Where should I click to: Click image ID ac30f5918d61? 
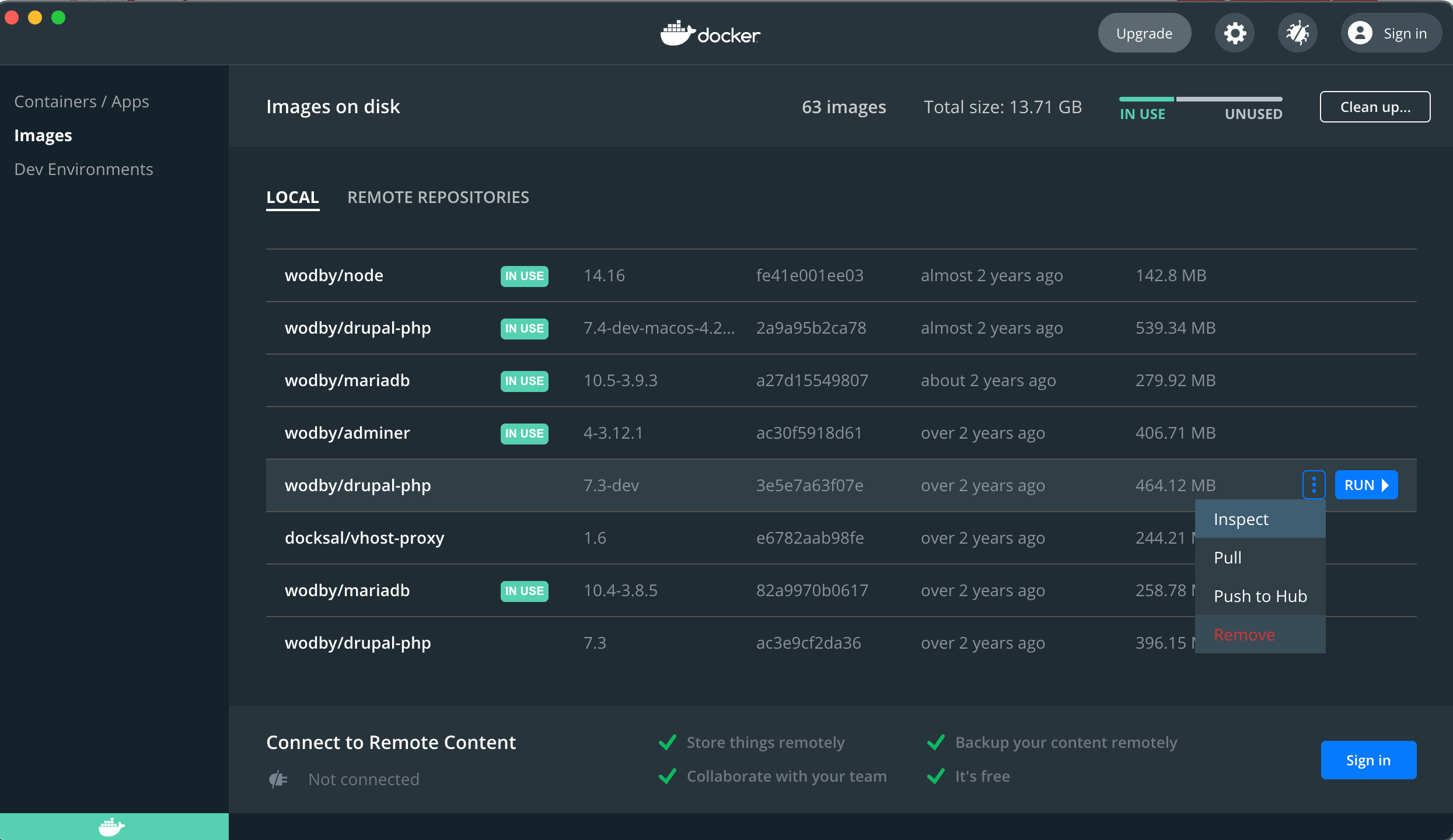(x=809, y=433)
